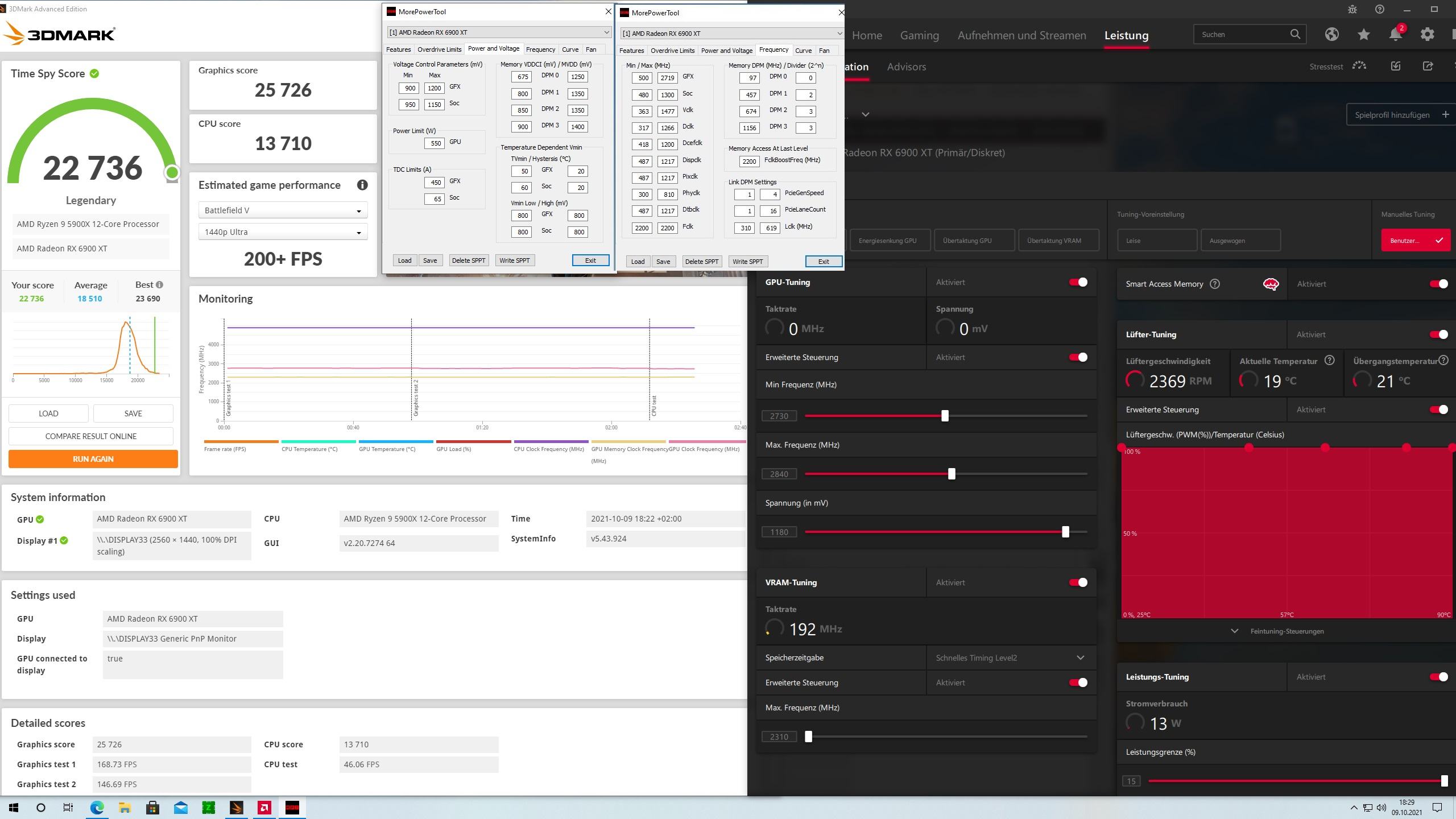Open the web browser globe icon

click(x=1331, y=35)
